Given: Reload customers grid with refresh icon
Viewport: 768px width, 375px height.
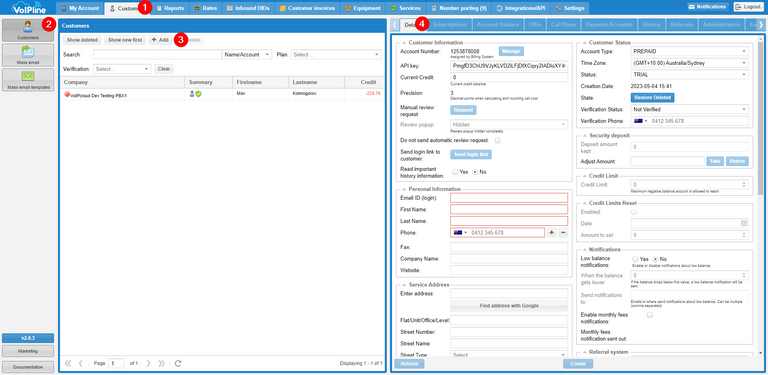Looking at the screenshot, I should tap(178, 363).
